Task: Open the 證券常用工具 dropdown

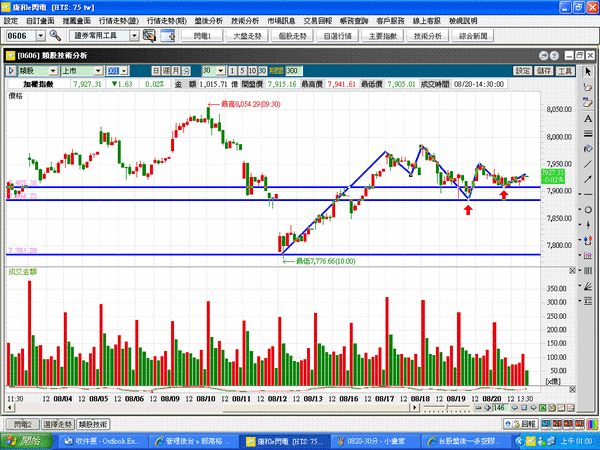Action: pos(134,36)
